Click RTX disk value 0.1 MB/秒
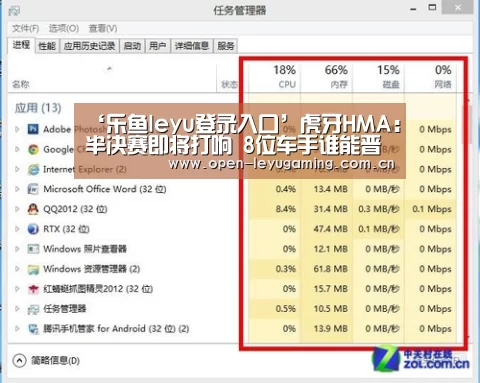The image size is (480, 383). pyautogui.click(x=379, y=229)
